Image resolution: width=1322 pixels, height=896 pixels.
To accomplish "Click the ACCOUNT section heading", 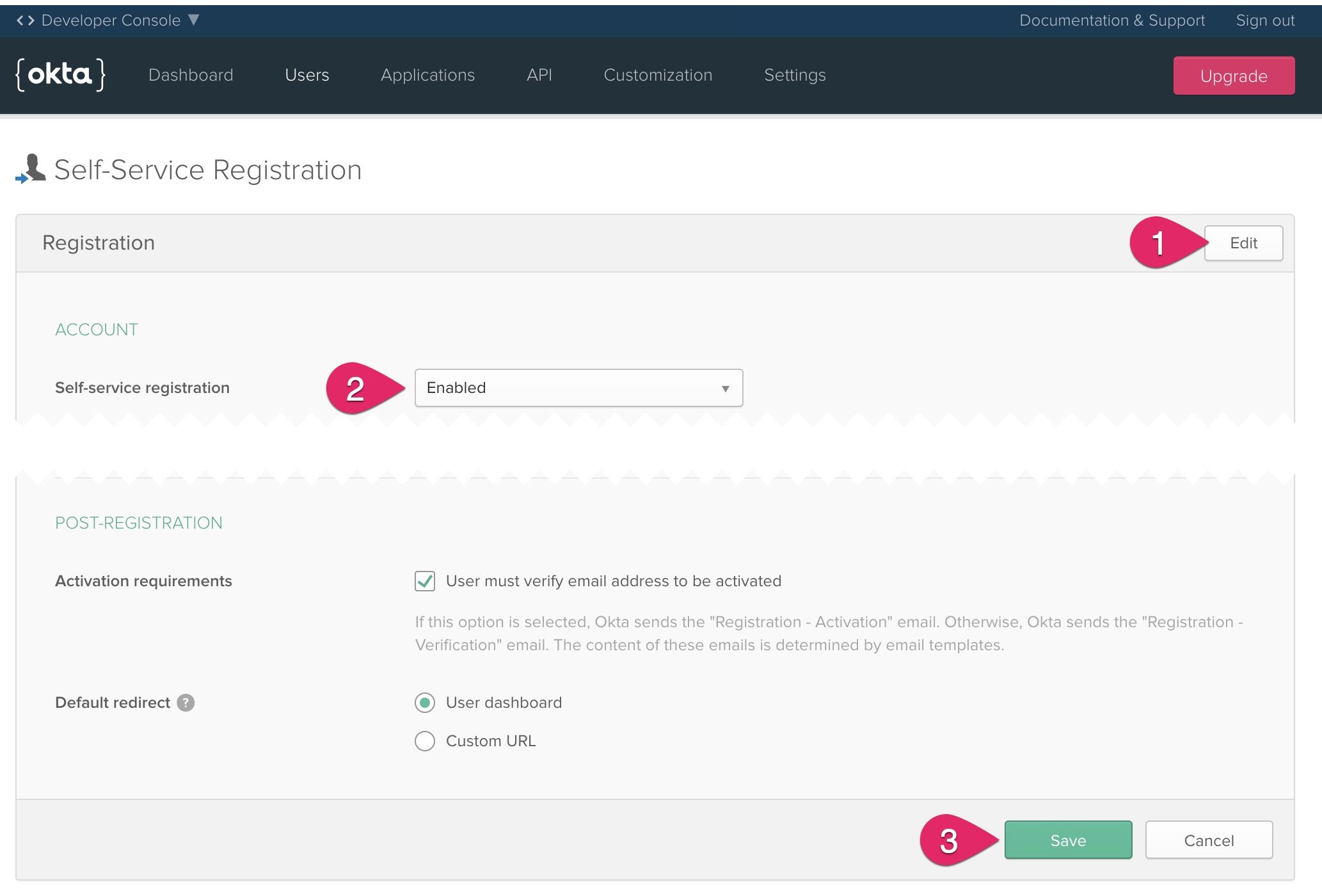I will (x=97, y=330).
